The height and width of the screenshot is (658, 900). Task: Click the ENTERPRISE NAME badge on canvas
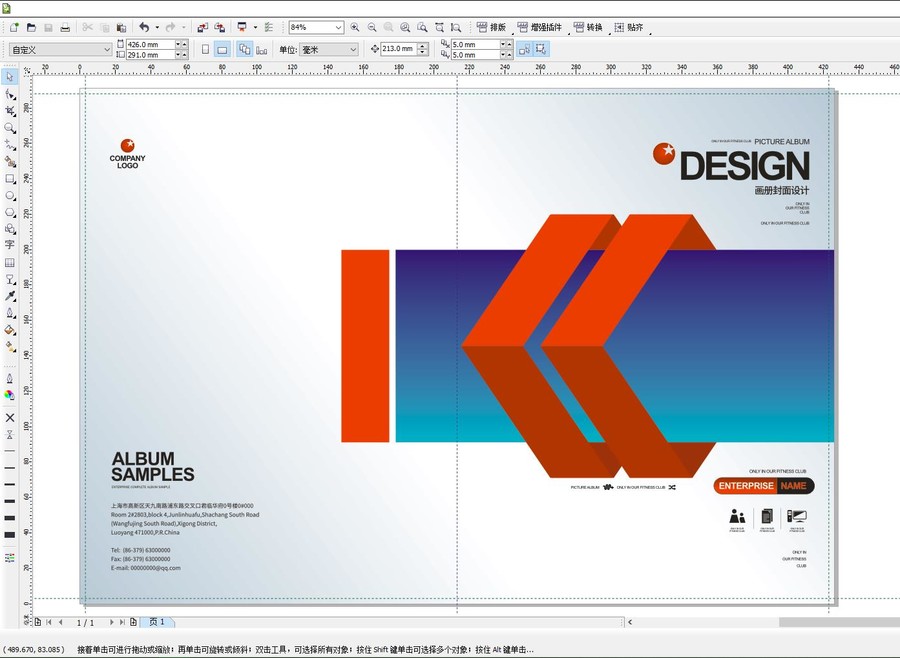coord(764,486)
